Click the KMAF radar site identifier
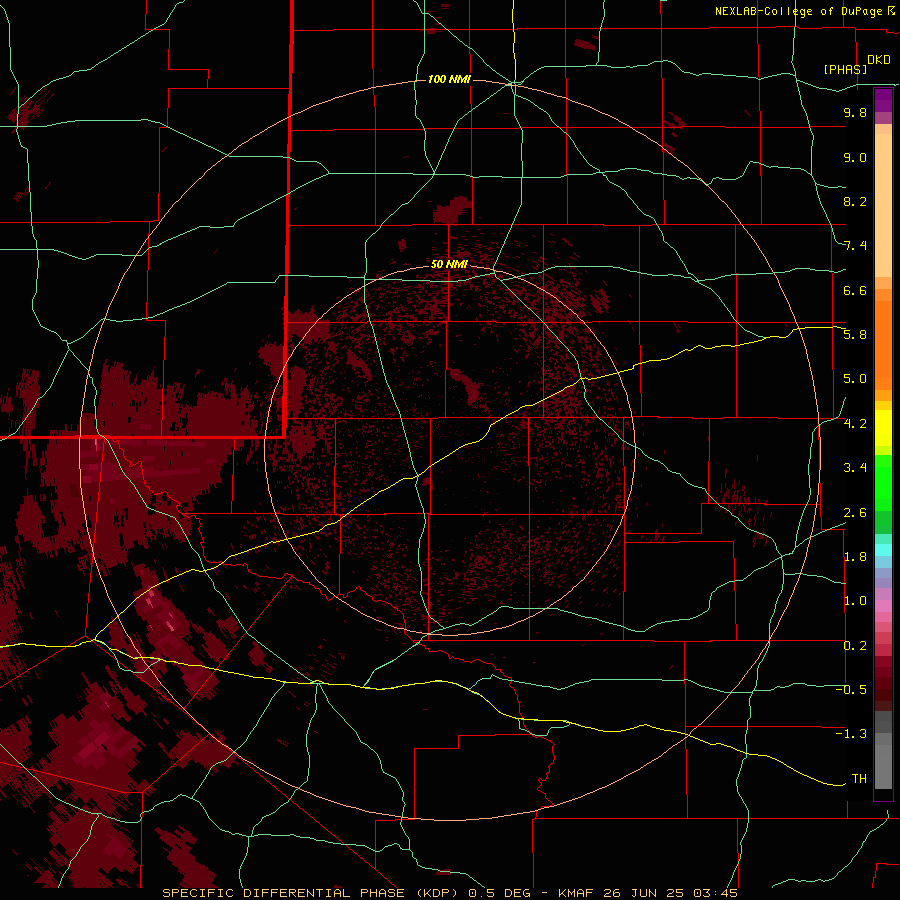 574,893
